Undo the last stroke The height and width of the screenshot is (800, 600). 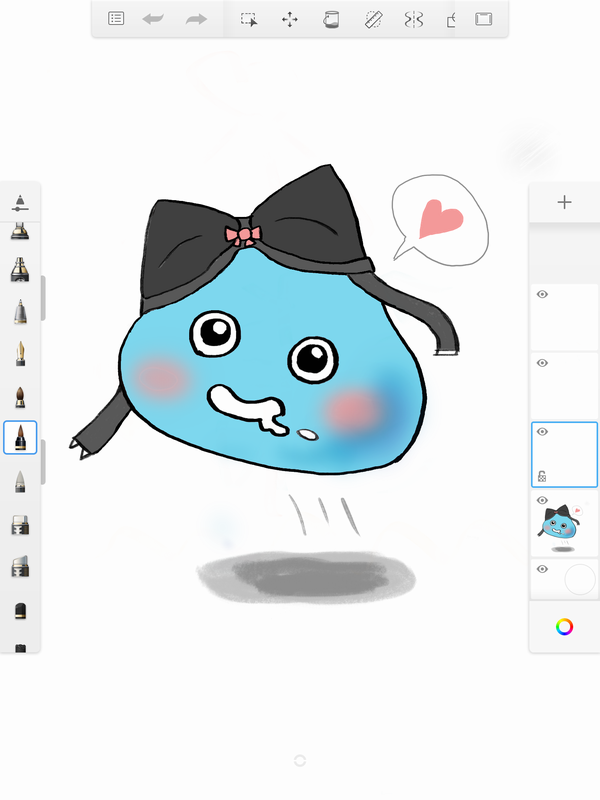tap(153, 19)
